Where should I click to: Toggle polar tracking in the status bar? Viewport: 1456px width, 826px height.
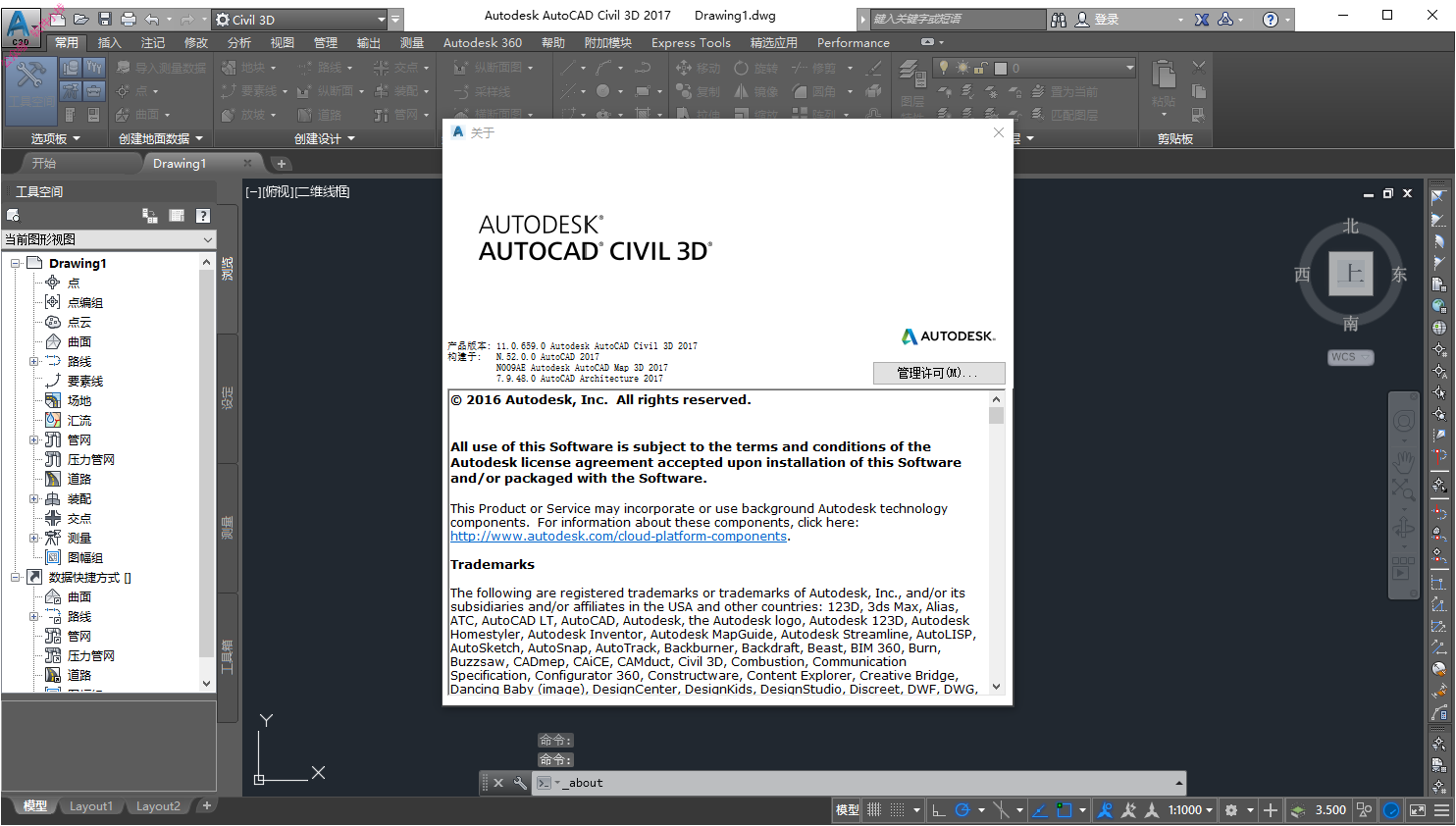[x=962, y=810]
